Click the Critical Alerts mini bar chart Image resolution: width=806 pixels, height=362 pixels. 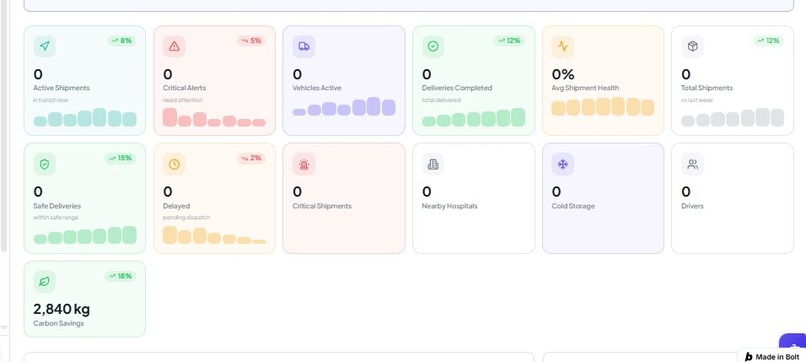click(214, 117)
